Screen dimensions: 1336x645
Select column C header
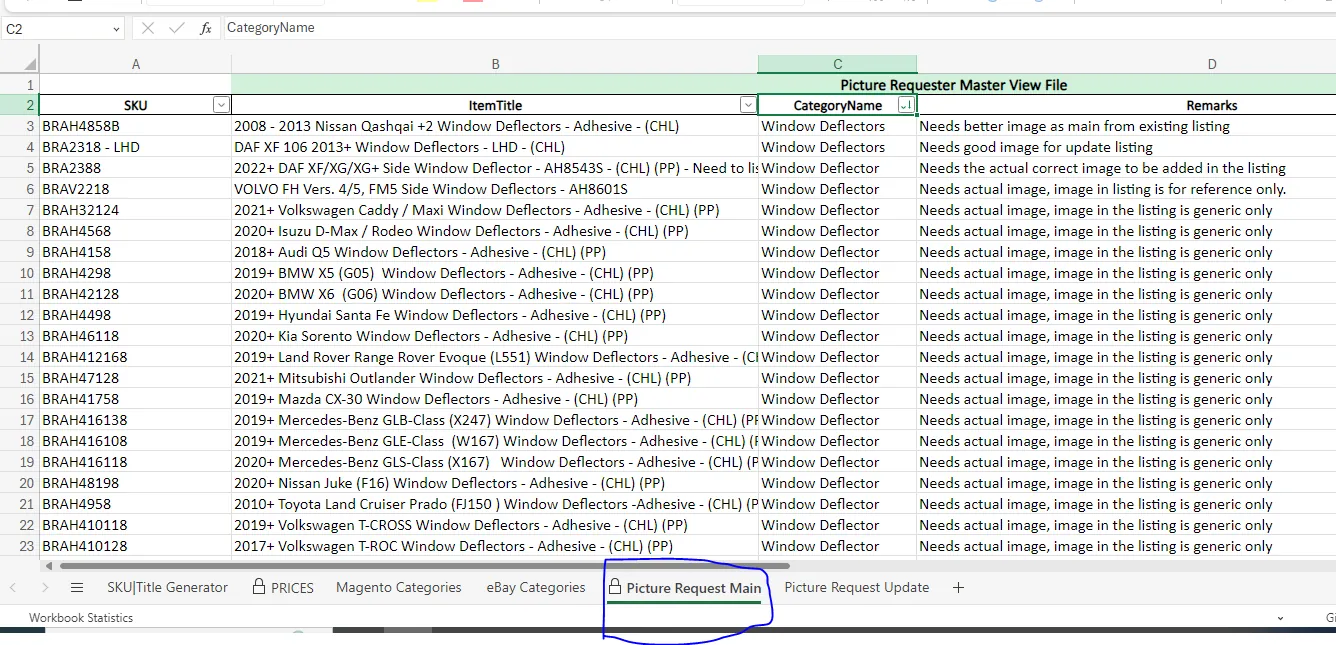[x=838, y=64]
